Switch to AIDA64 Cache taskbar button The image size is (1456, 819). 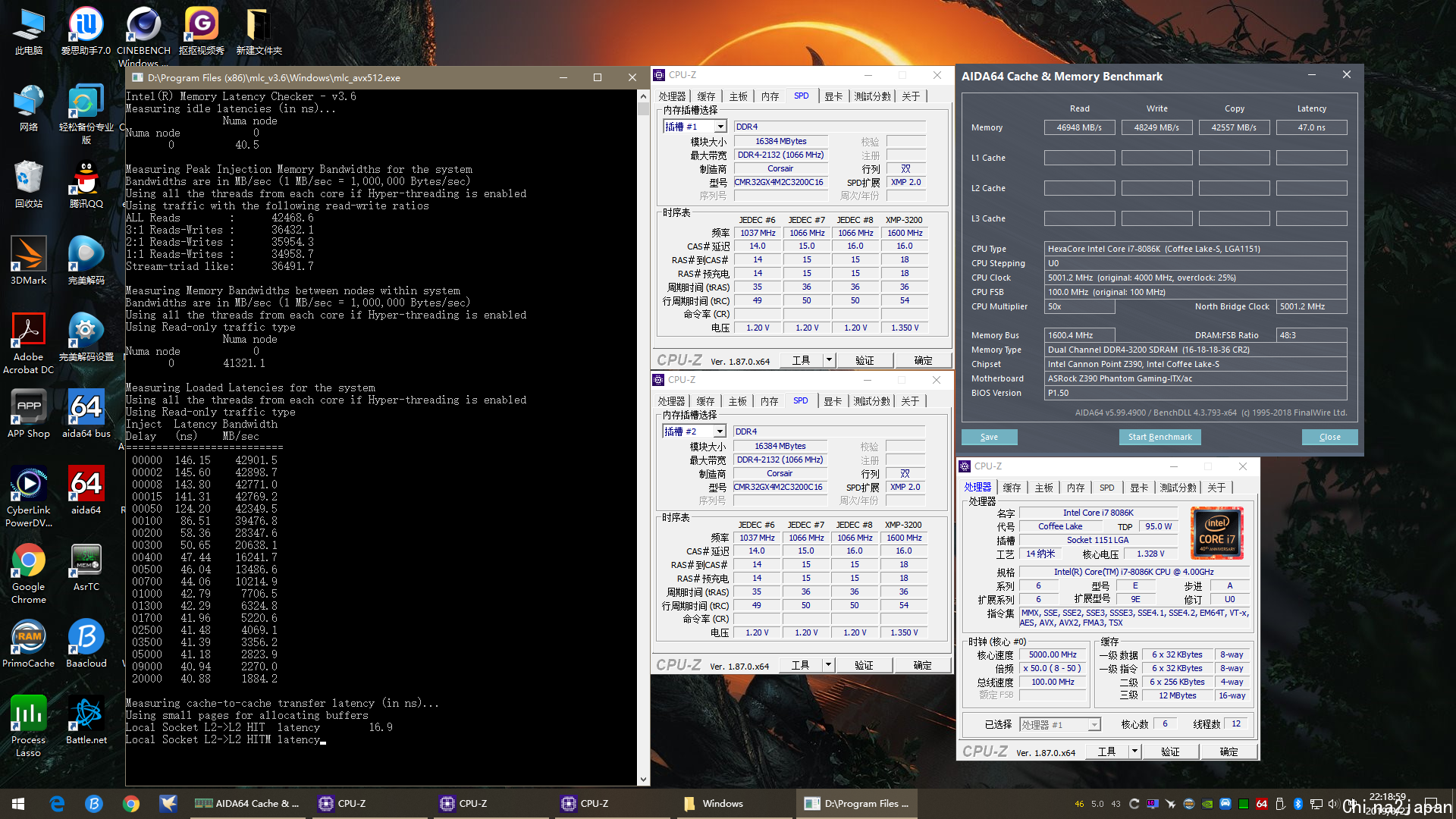(x=247, y=804)
